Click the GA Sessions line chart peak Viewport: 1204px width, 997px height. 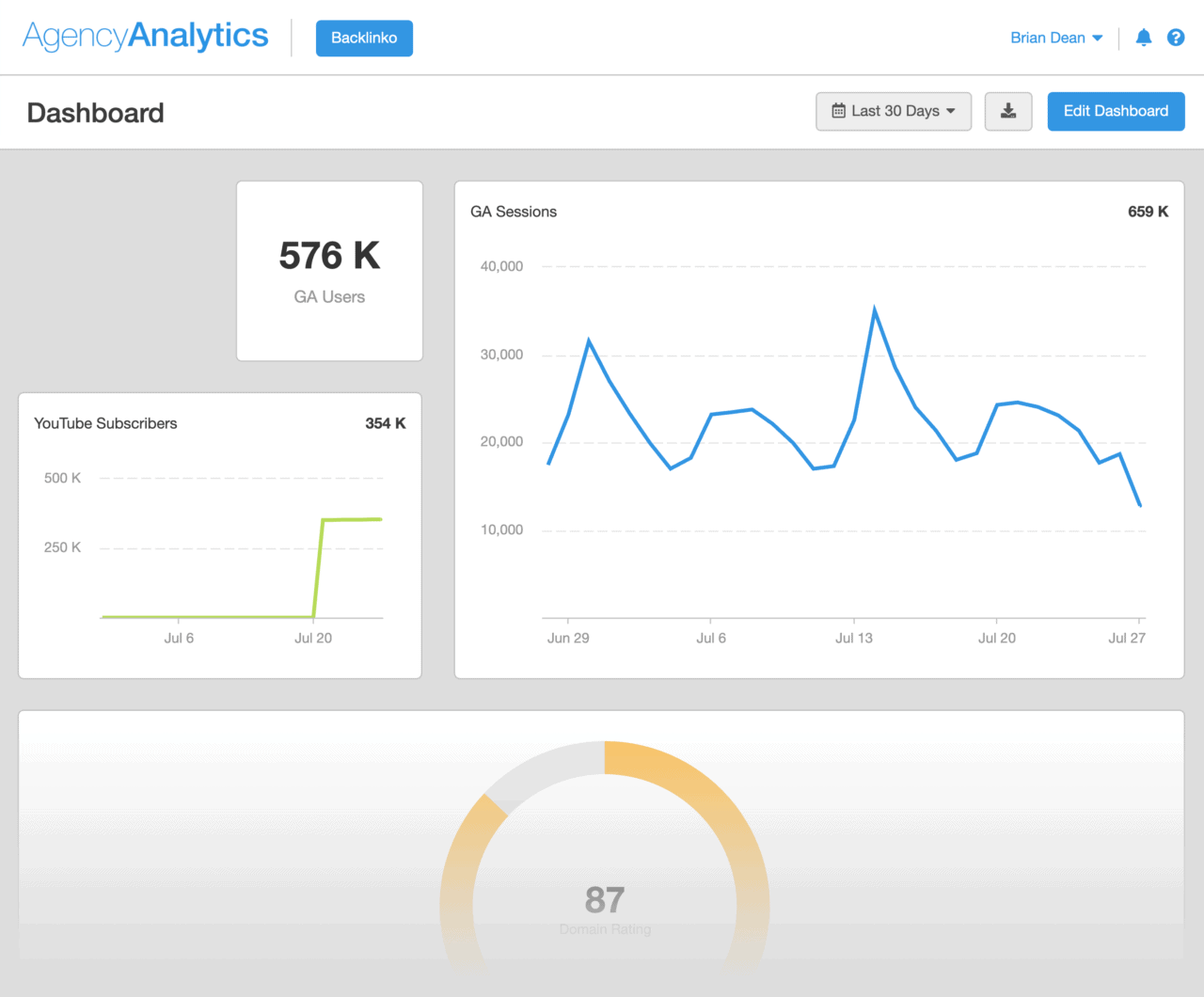coord(875,308)
